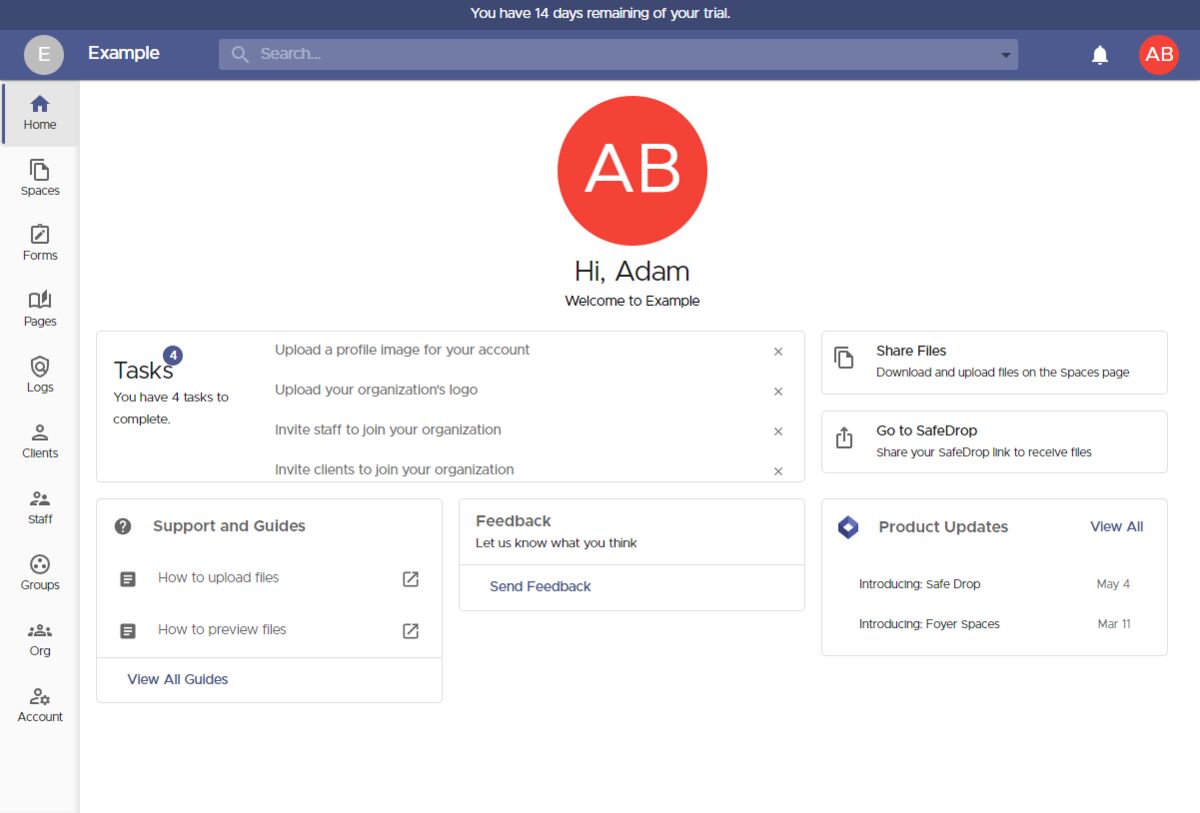The height and width of the screenshot is (813, 1200).
Task: Click the View All Guides link
Action: (177, 679)
